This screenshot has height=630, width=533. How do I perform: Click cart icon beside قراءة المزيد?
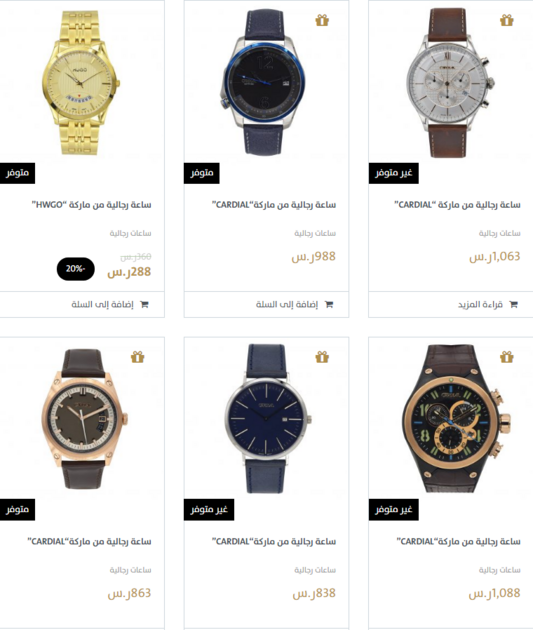click(x=513, y=305)
